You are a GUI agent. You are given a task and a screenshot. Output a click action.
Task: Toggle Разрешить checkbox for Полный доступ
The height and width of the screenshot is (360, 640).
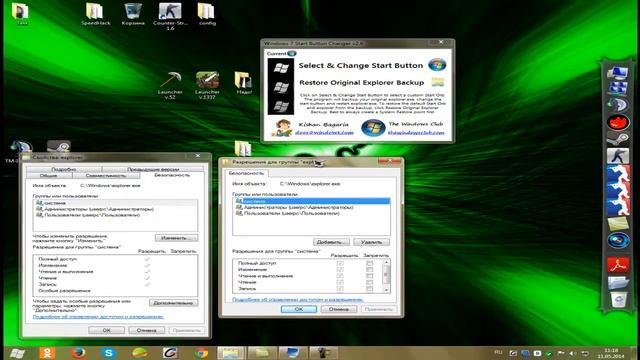340,264
